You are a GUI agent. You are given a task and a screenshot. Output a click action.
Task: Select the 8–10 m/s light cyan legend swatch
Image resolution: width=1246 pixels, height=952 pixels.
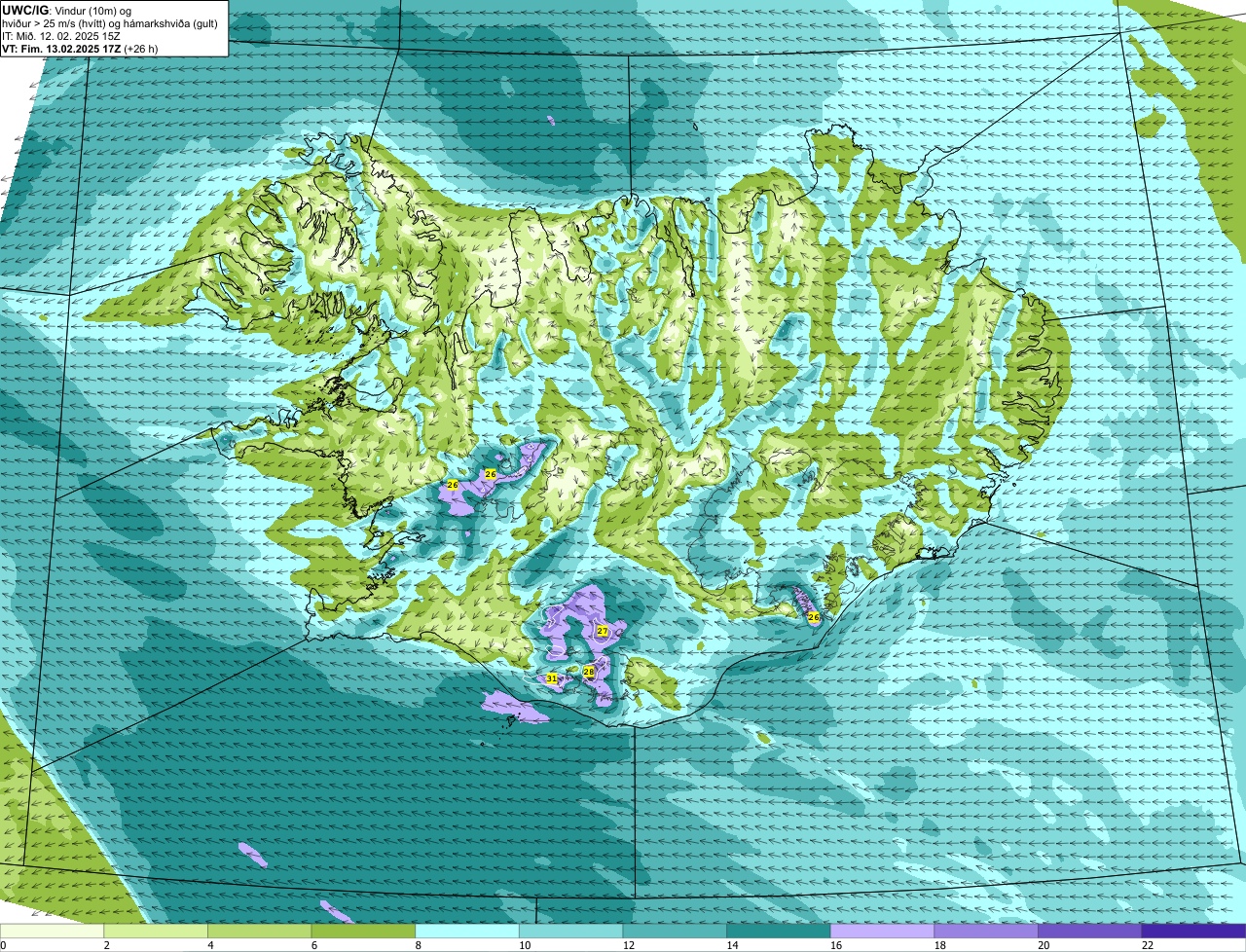pyautogui.click(x=467, y=931)
